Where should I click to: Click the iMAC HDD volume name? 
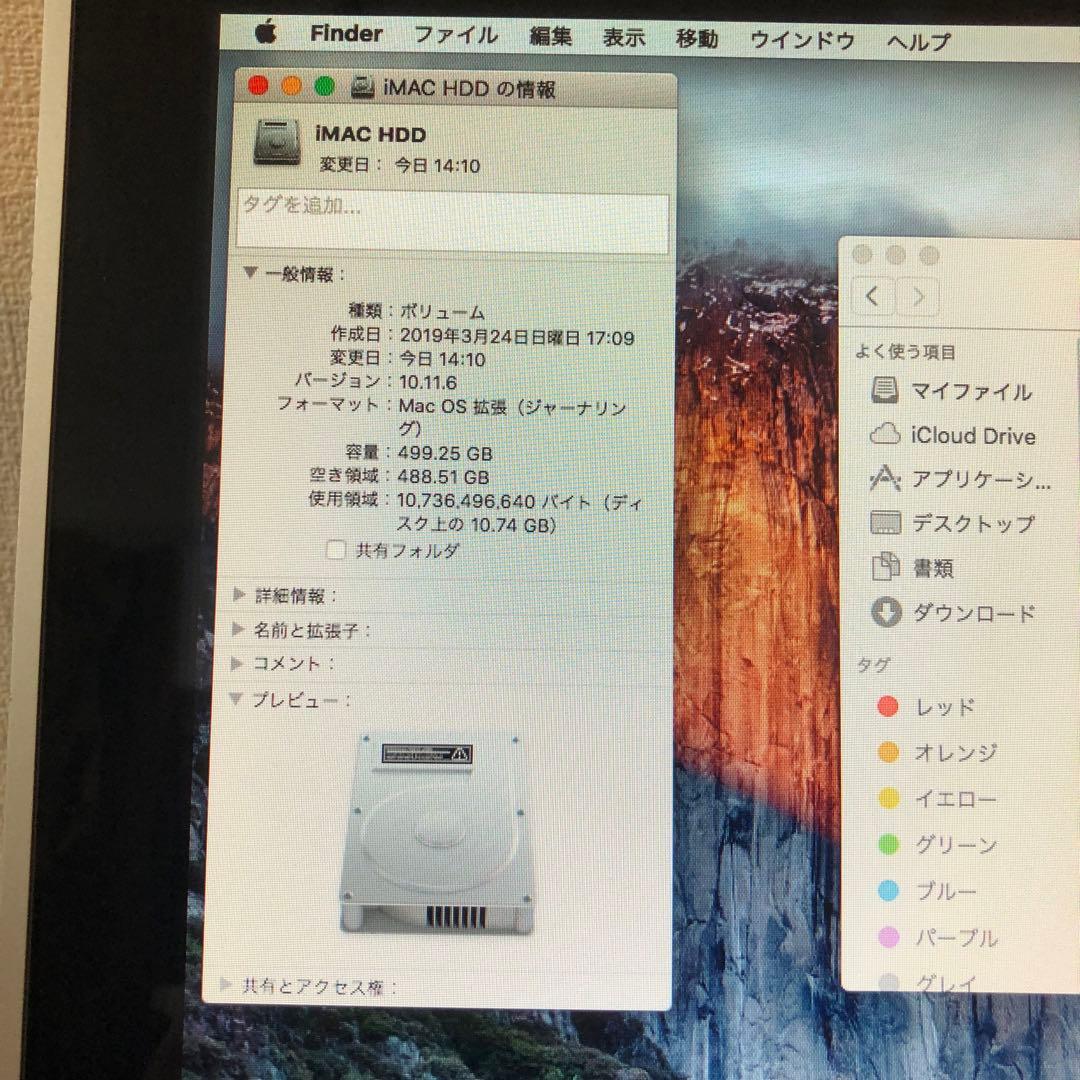[x=371, y=134]
